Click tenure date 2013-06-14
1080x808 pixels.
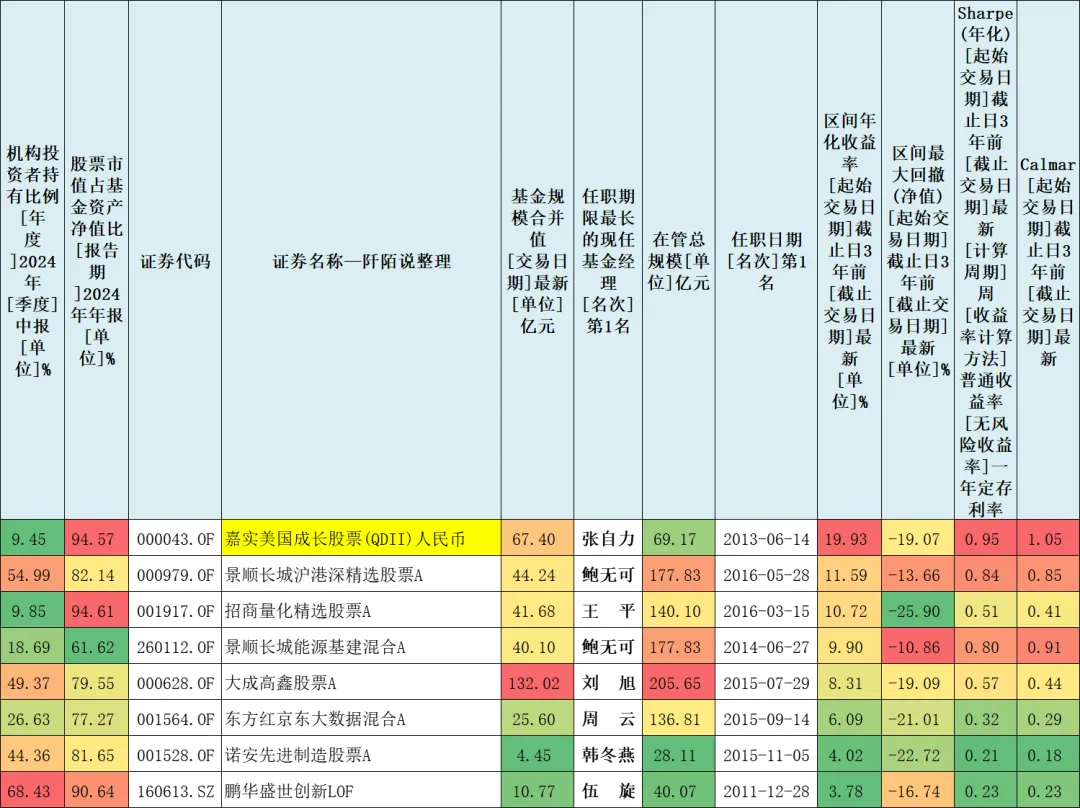[x=767, y=539]
